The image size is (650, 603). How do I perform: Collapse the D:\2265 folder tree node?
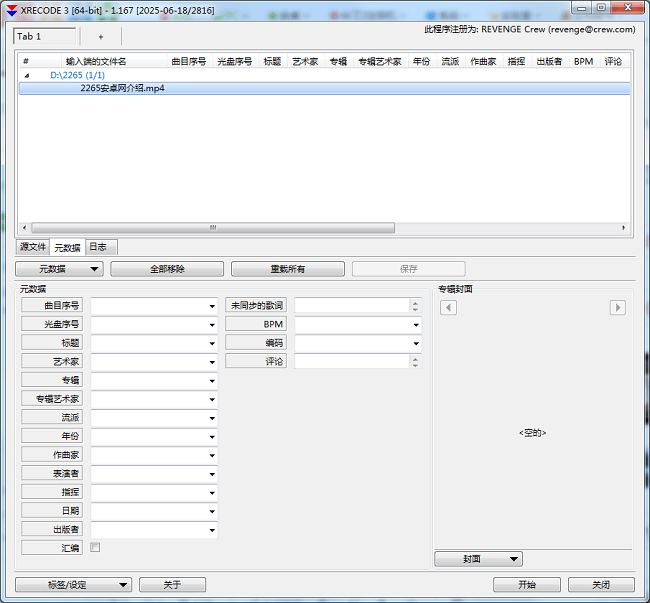26,75
